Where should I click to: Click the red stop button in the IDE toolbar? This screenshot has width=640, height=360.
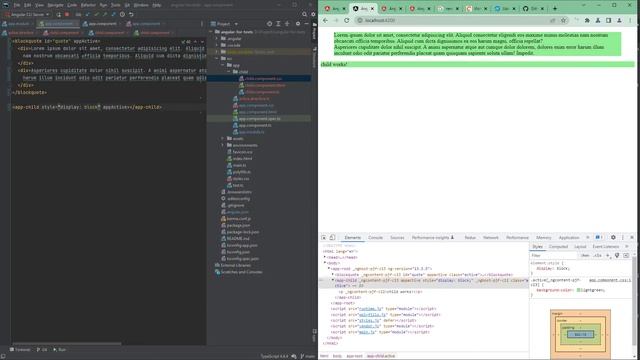(67, 14)
